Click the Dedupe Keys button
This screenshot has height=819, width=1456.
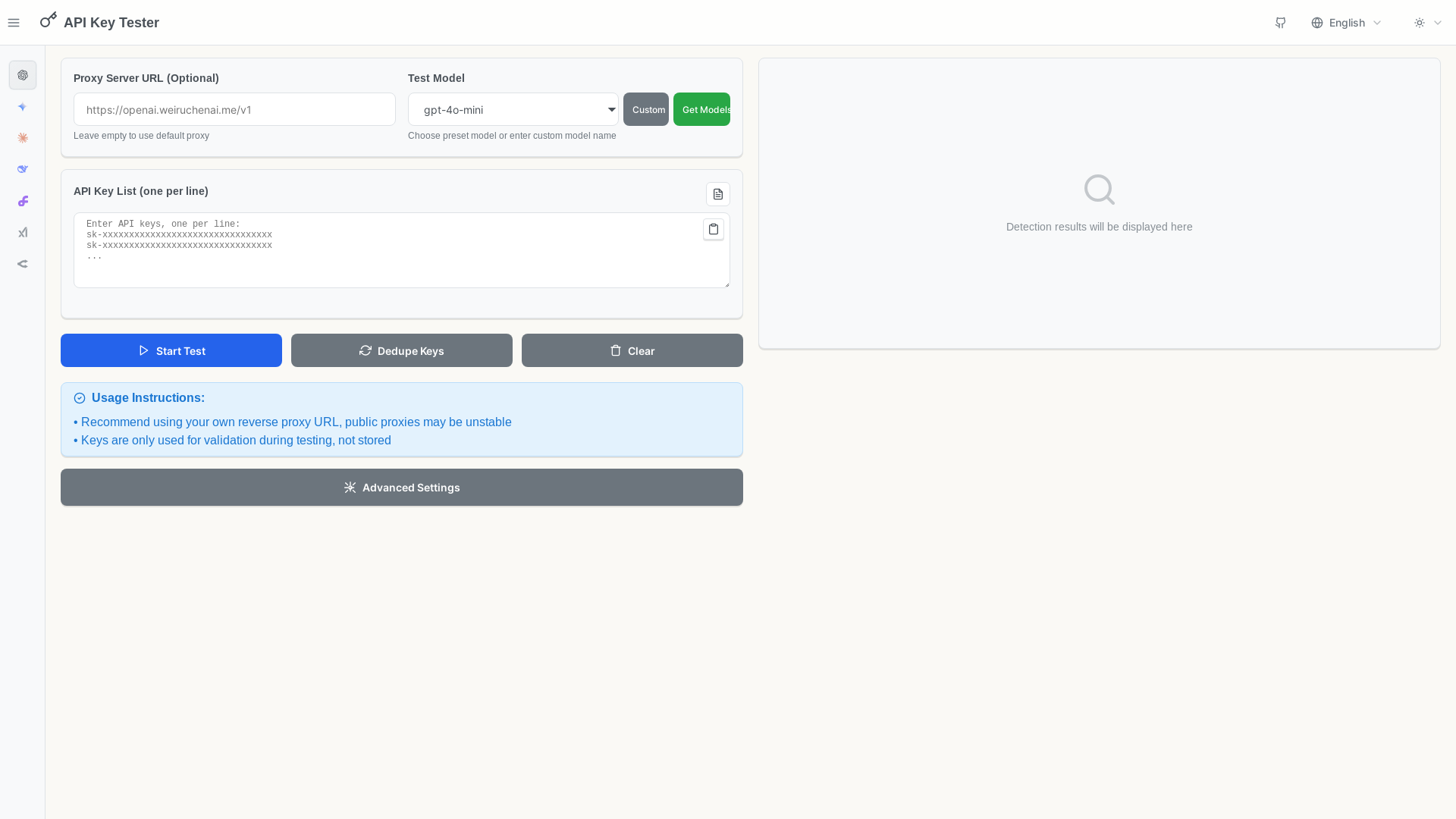(402, 350)
